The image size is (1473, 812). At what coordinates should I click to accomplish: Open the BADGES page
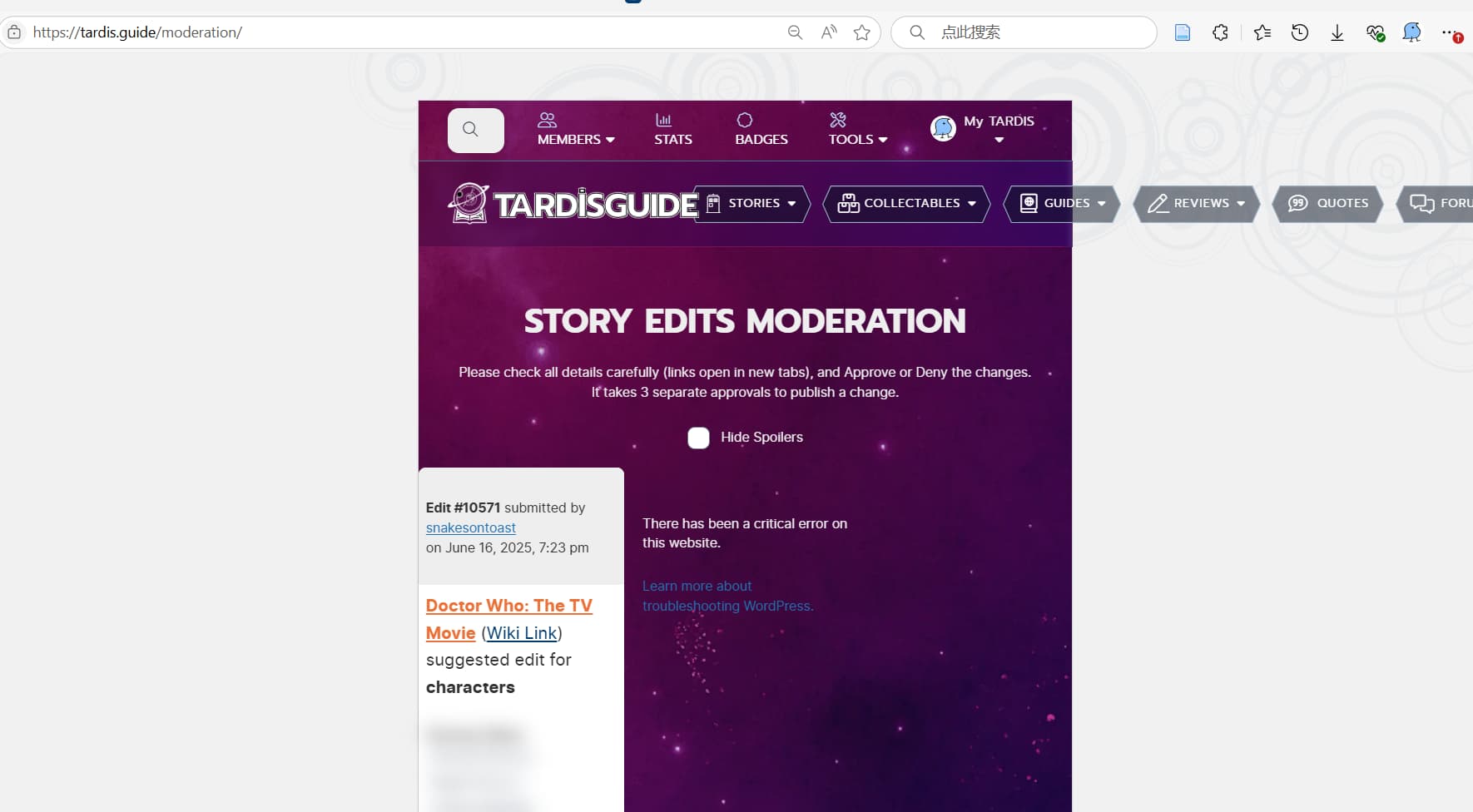(x=761, y=130)
